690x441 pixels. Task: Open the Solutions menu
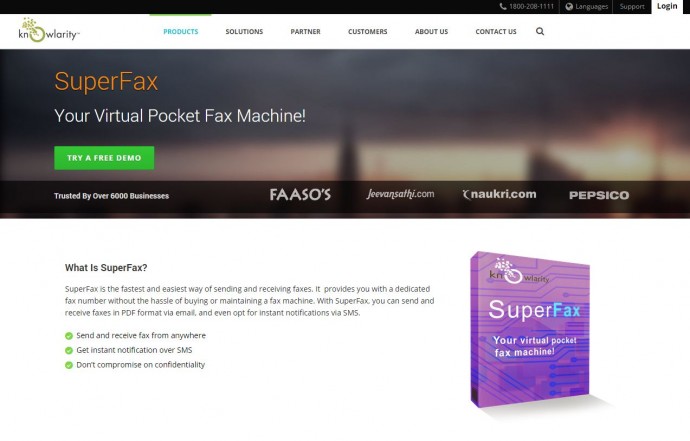[244, 32]
